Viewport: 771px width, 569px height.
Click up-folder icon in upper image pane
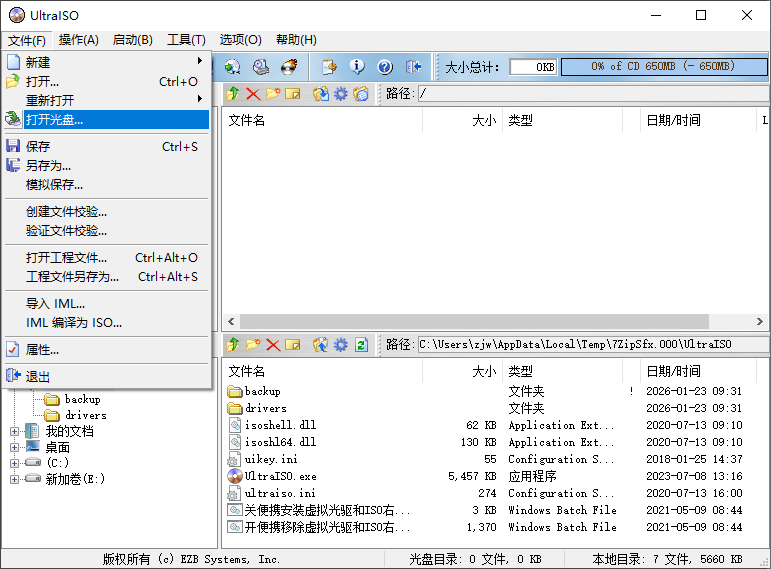tap(233, 93)
